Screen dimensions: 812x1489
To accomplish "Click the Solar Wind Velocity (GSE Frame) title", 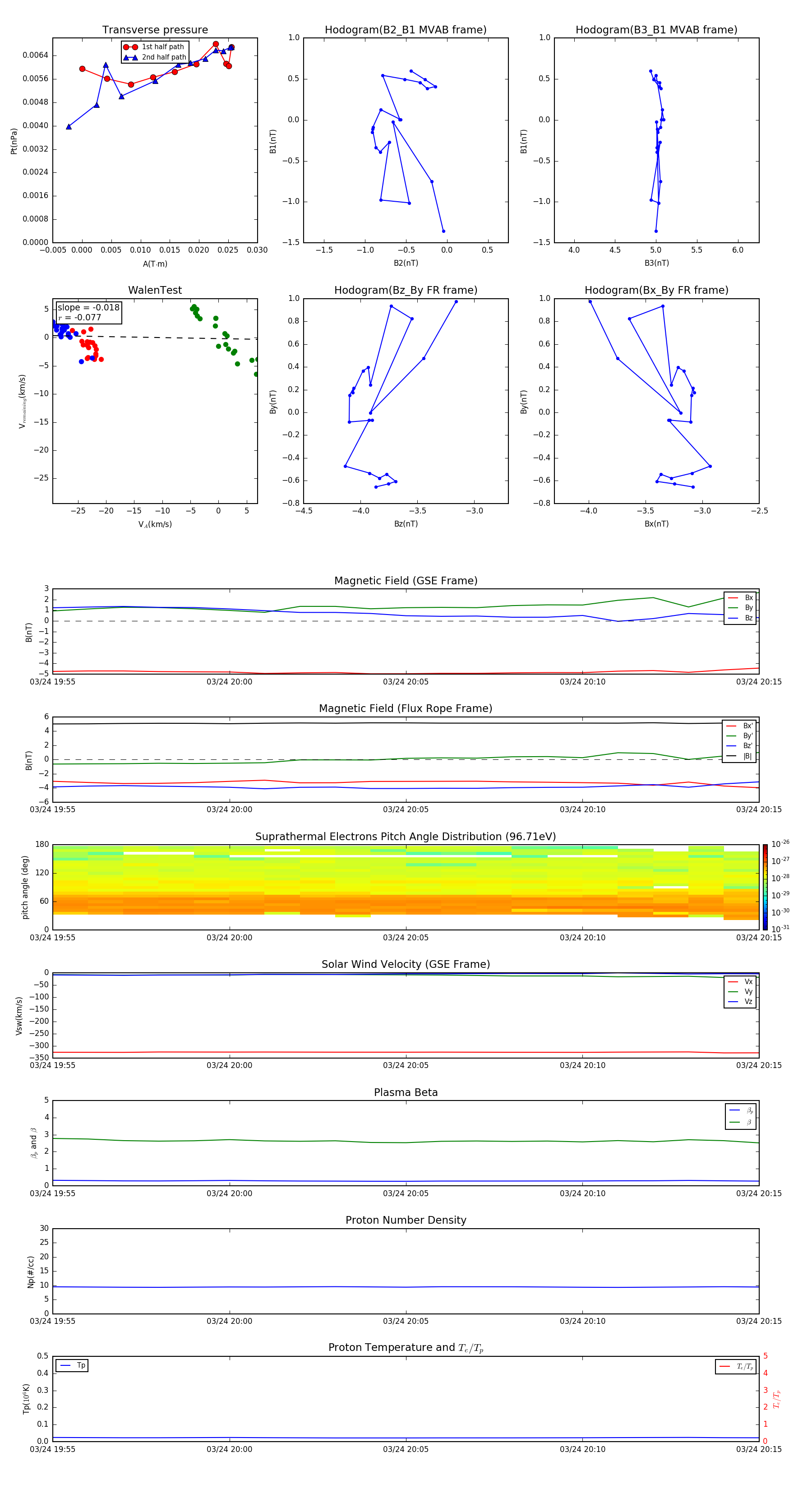I will pyautogui.click(x=406, y=965).
